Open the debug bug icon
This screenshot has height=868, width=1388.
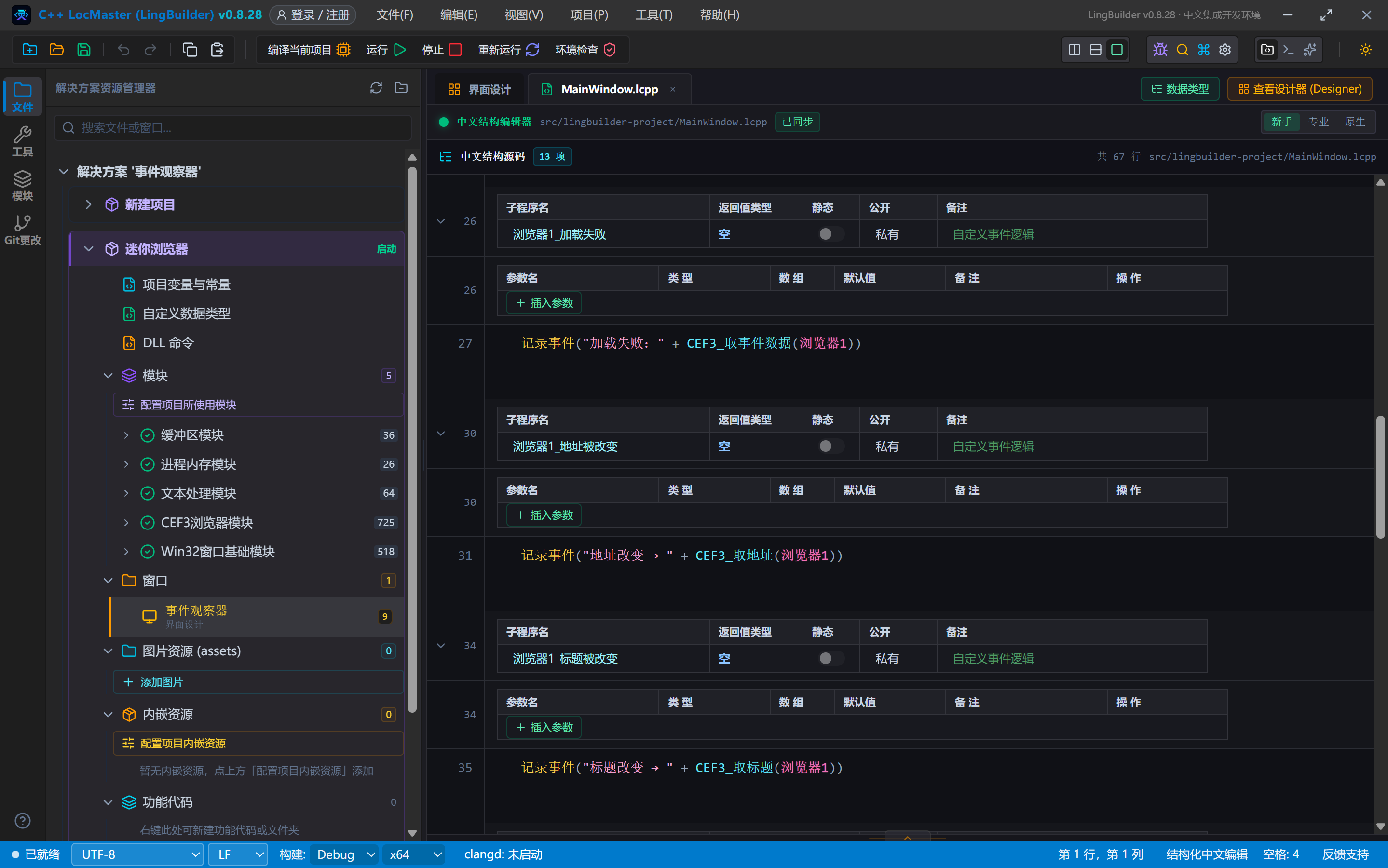tap(1160, 50)
